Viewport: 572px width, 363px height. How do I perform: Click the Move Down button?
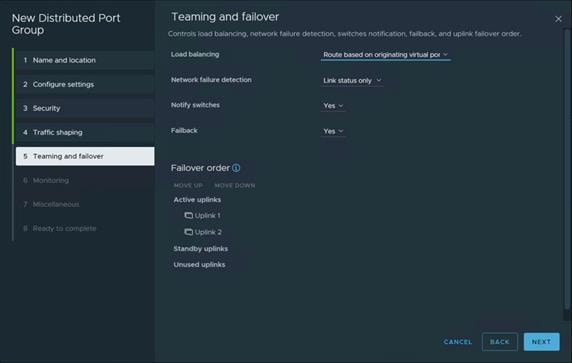[235, 185]
